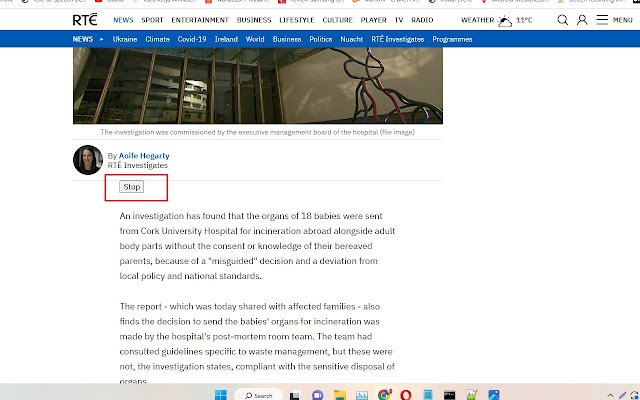
Task: Open the CULTURE section
Action: pyautogui.click(x=338, y=20)
